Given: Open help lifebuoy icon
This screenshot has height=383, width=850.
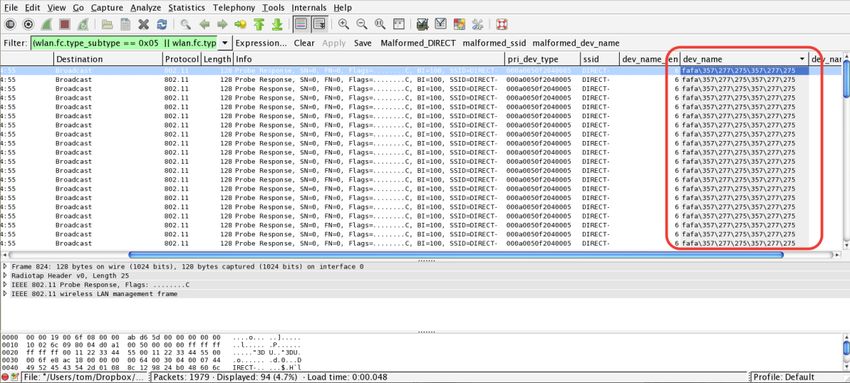Looking at the screenshot, I should click(x=501, y=24).
